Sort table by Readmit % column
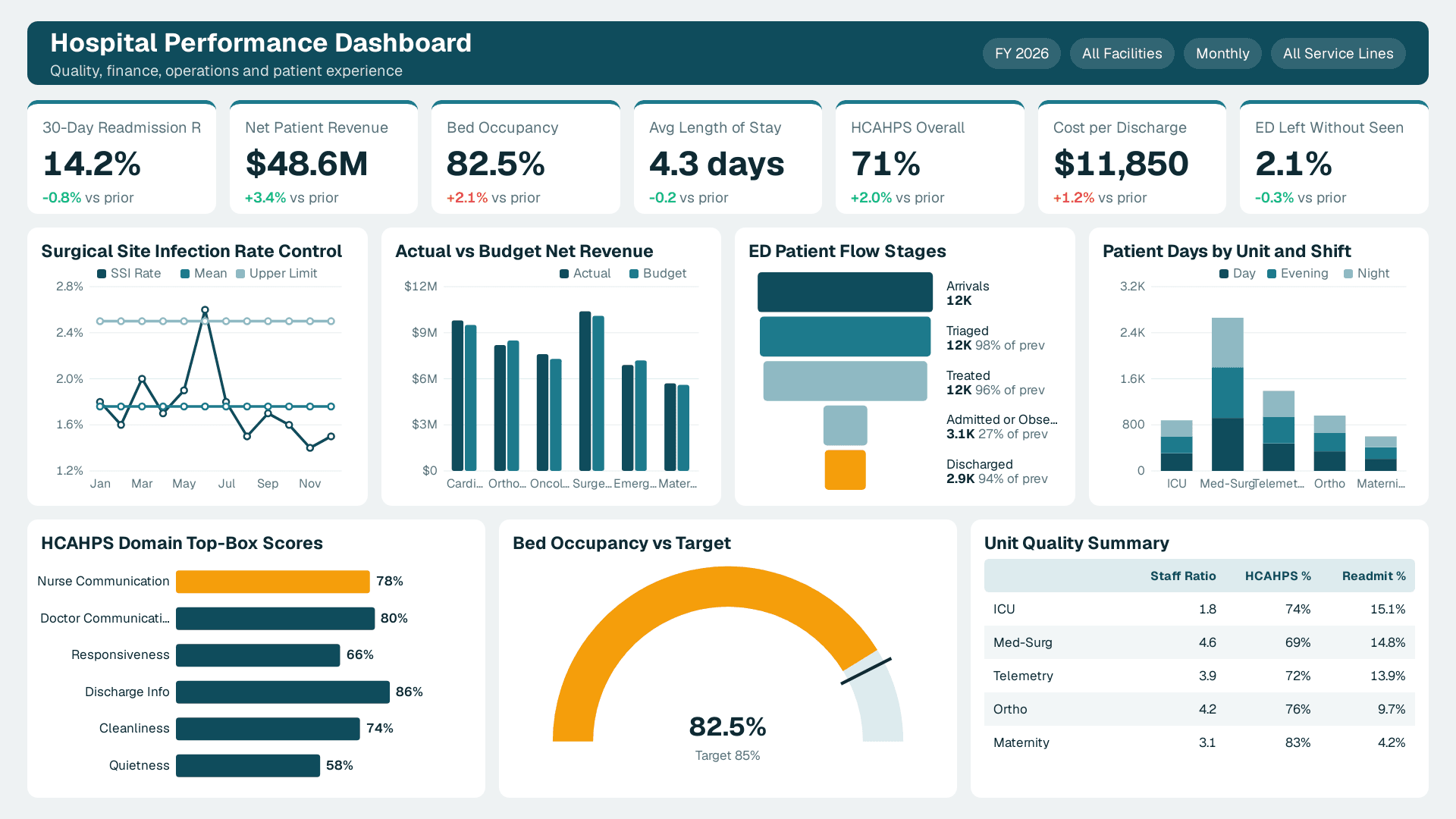 [x=1373, y=576]
